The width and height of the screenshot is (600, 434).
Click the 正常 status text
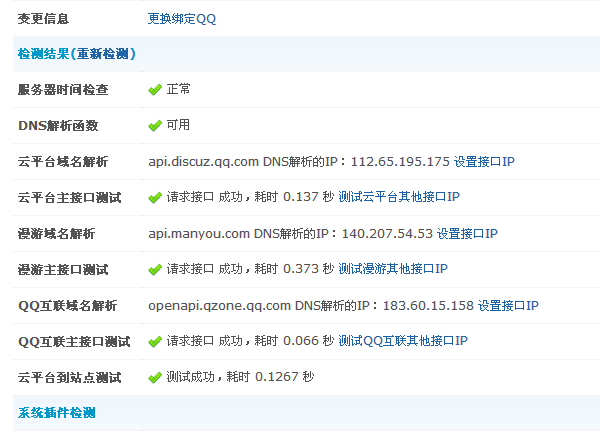point(178,89)
